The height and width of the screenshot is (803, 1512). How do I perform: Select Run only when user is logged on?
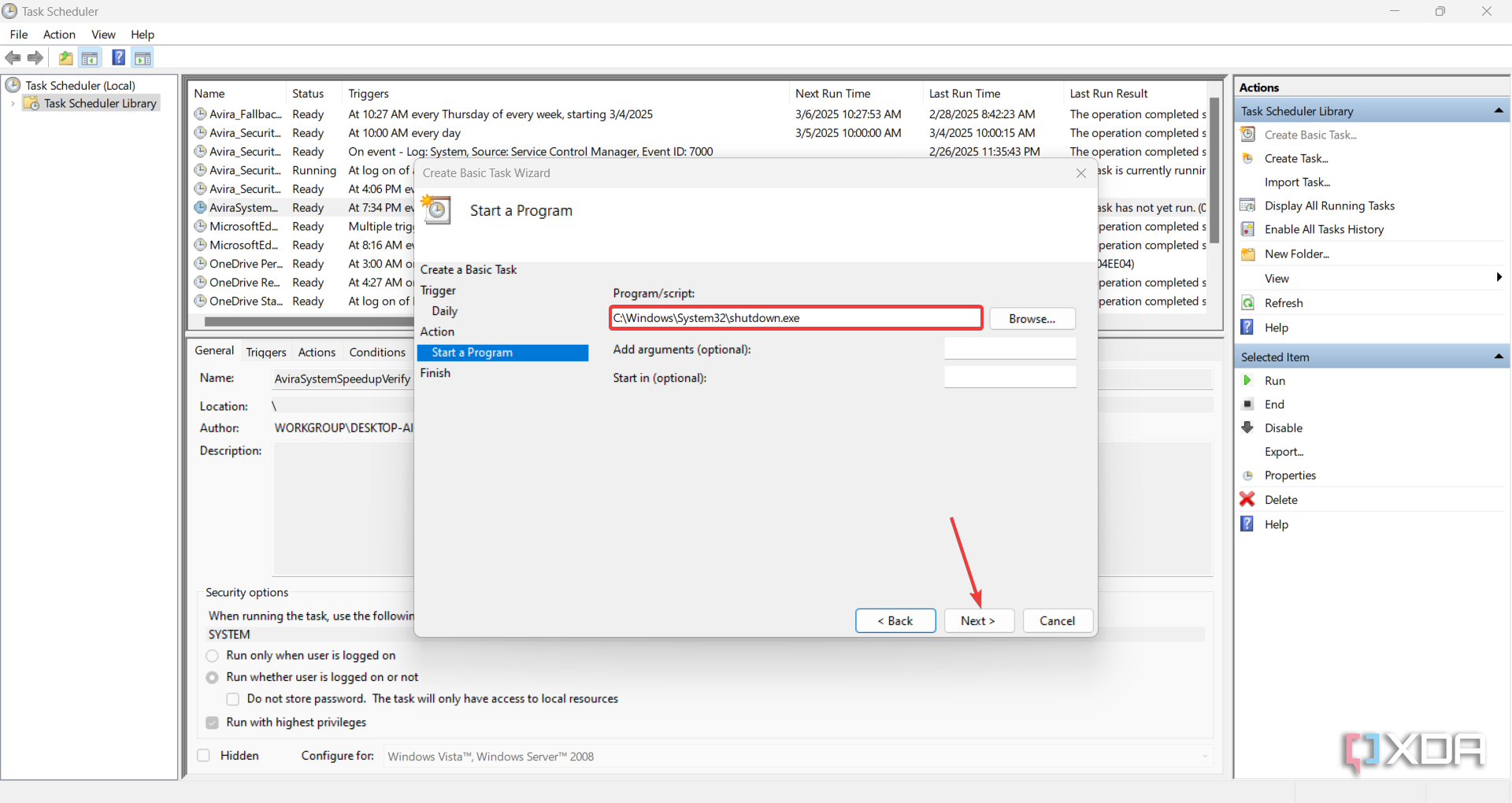coord(213,656)
